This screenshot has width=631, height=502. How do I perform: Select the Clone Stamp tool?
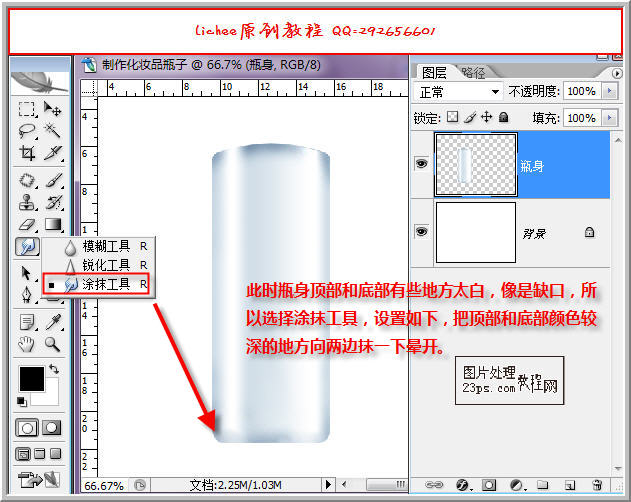tap(27, 202)
